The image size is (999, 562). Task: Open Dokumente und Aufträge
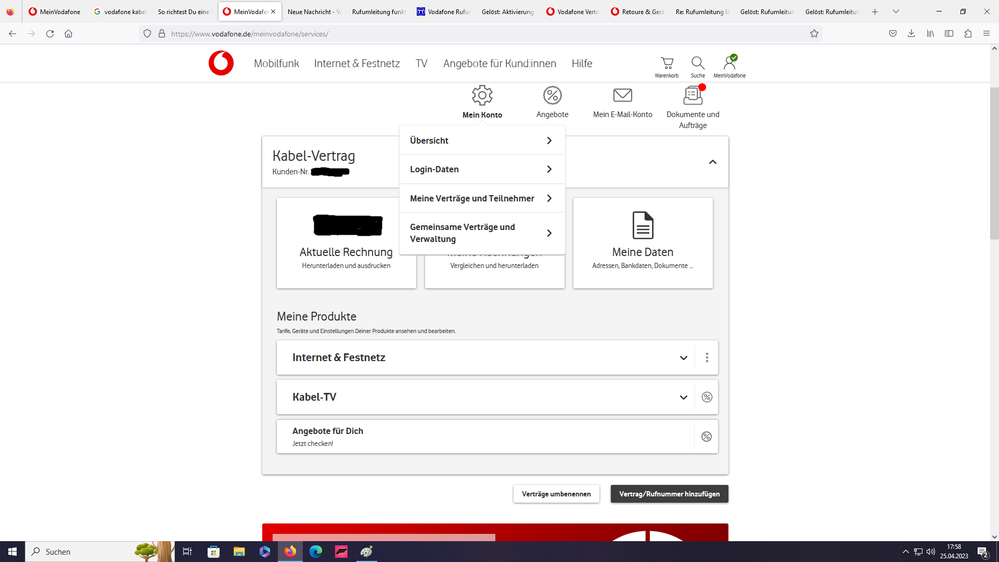point(693,107)
